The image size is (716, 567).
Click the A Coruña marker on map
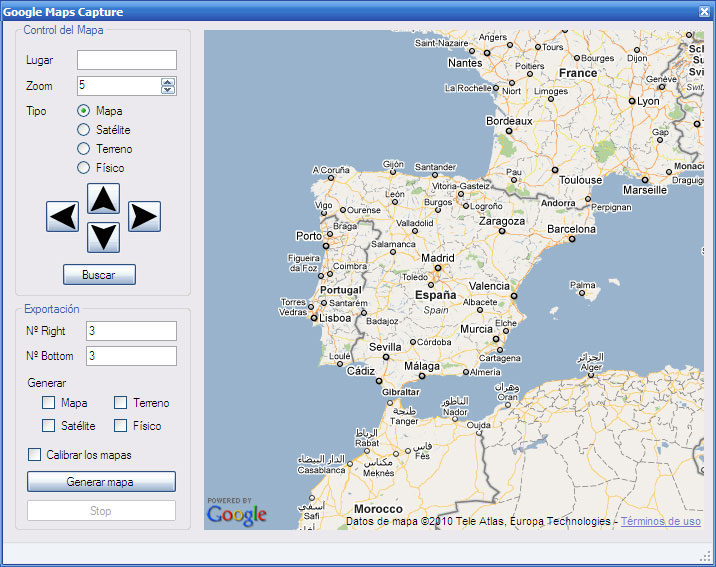(x=331, y=178)
